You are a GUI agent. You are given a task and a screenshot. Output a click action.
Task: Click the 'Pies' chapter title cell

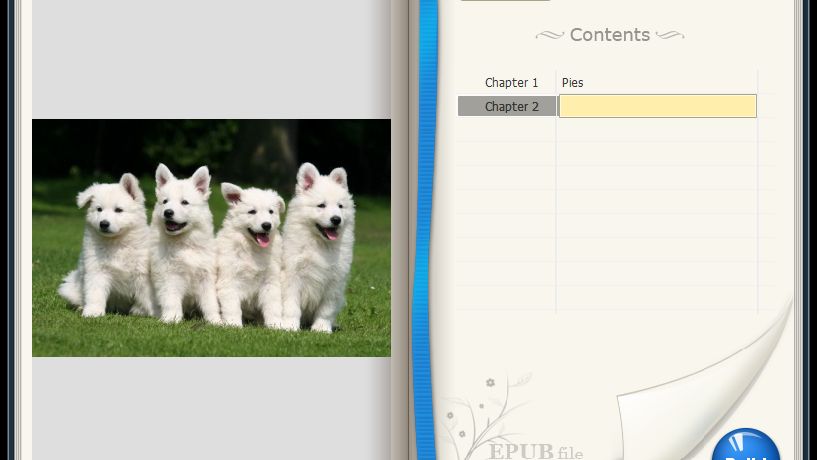tap(657, 83)
